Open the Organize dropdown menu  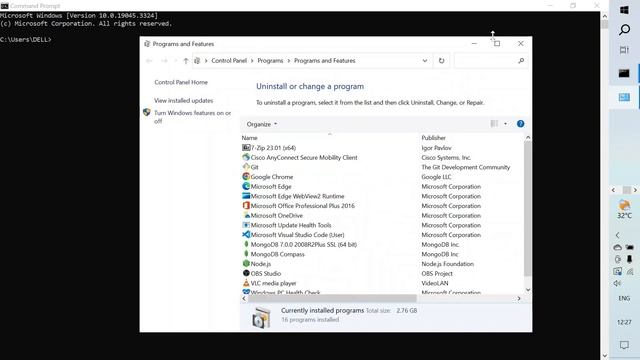click(262, 124)
